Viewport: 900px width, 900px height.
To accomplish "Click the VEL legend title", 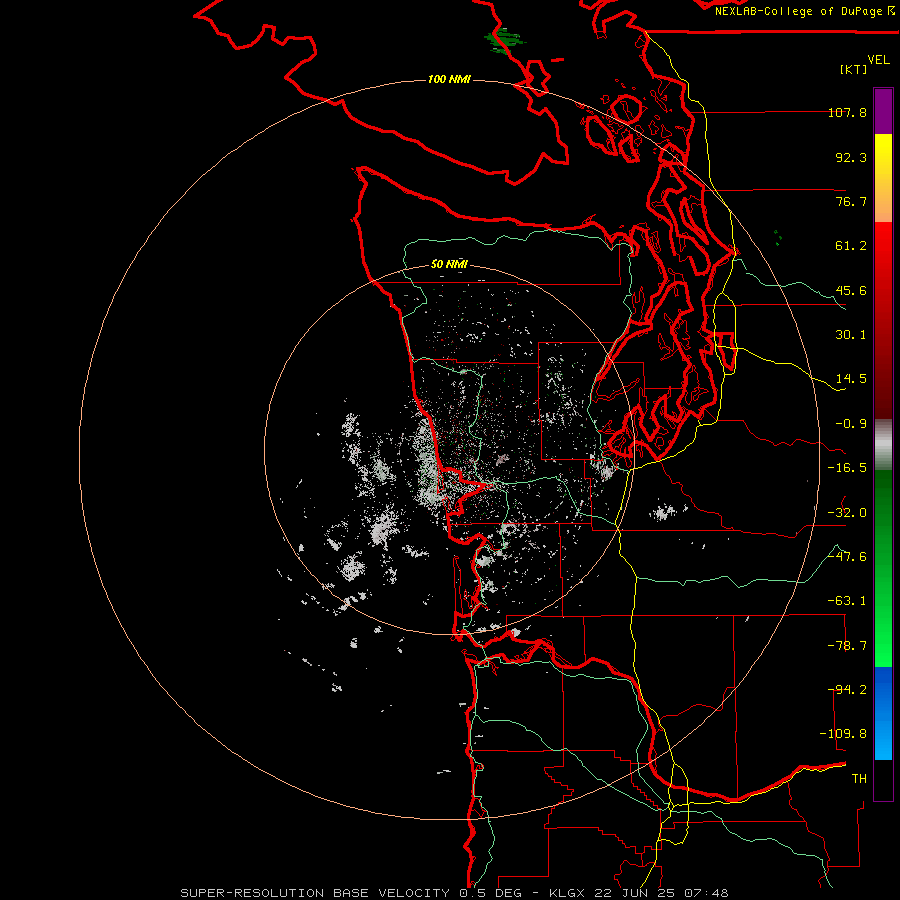I will pos(878,60).
